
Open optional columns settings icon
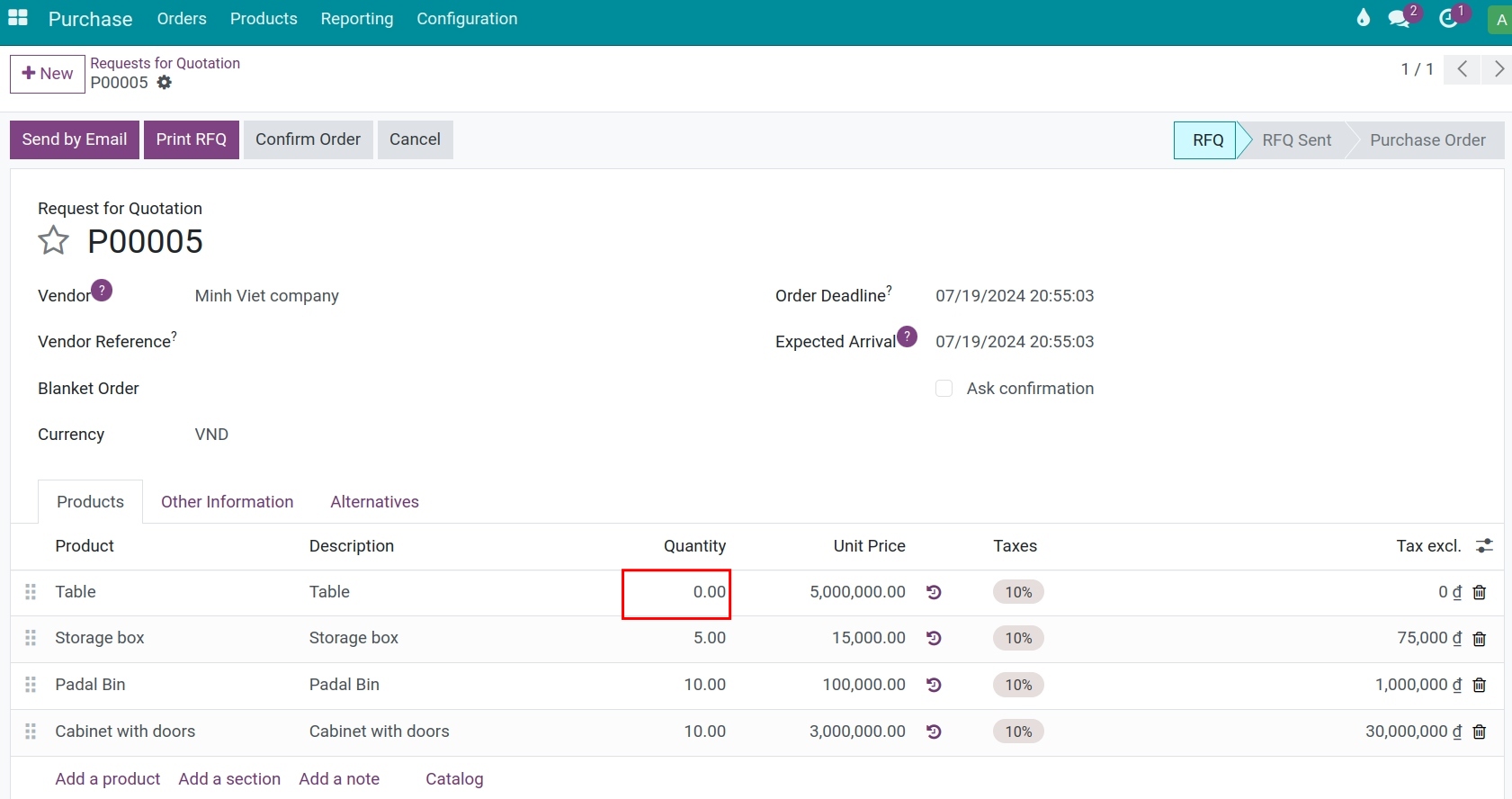click(x=1484, y=546)
